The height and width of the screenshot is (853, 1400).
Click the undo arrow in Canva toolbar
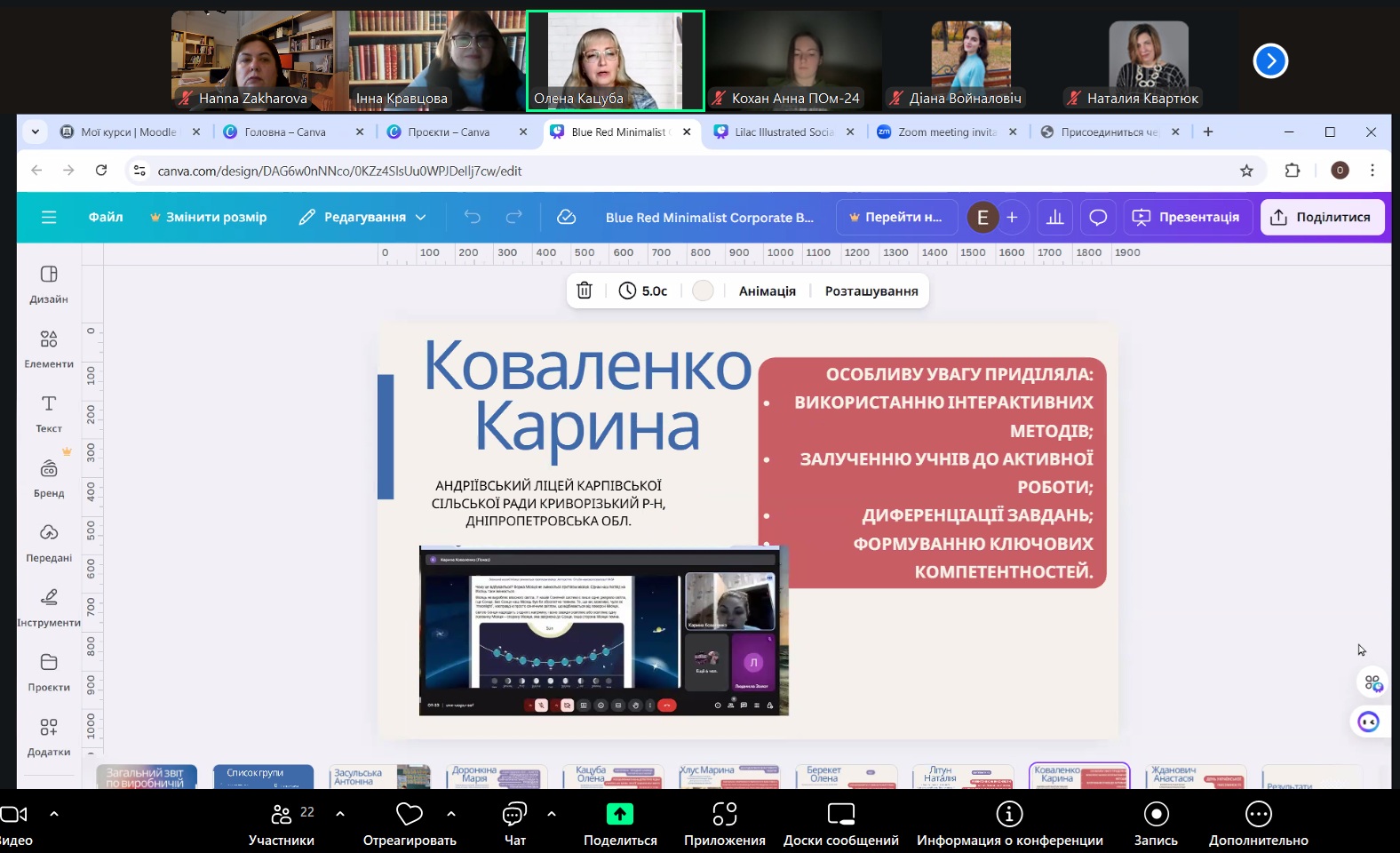tap(473, 218)
